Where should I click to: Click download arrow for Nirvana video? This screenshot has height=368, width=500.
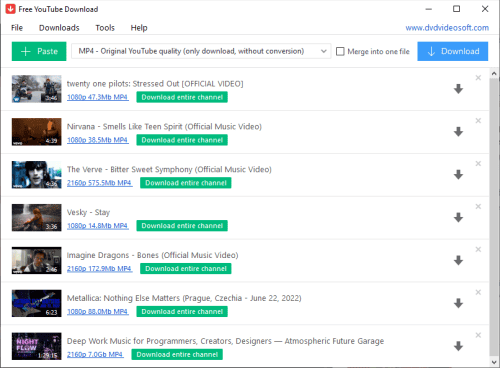point(458,132)
